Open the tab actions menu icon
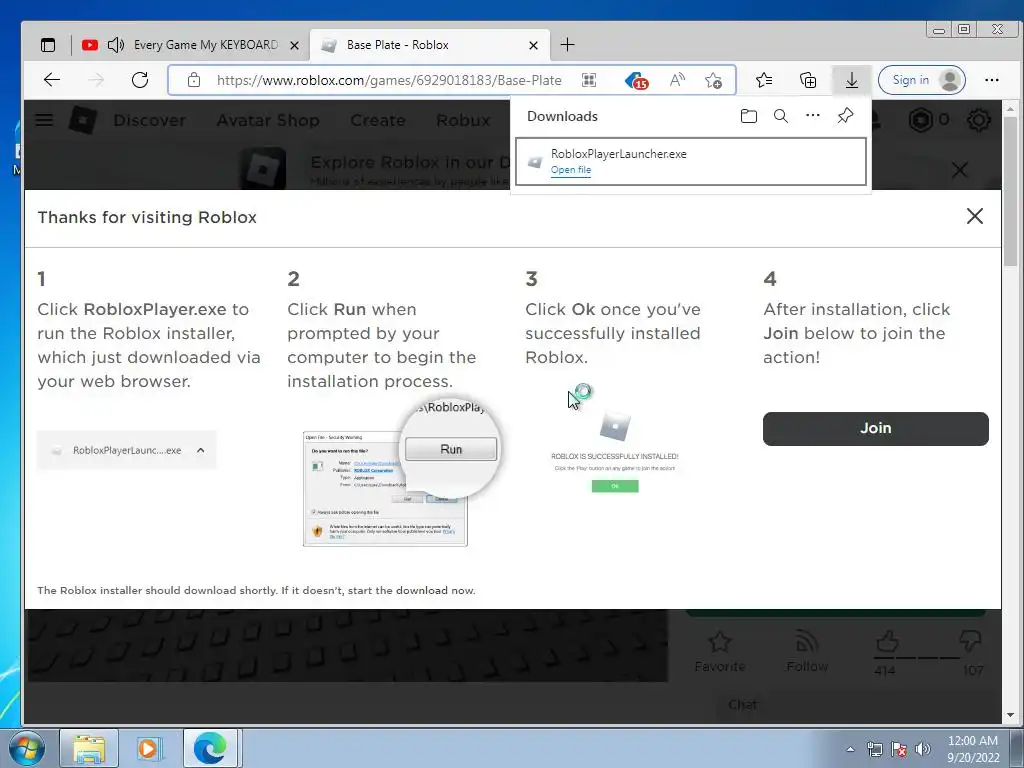 (48, 45)
